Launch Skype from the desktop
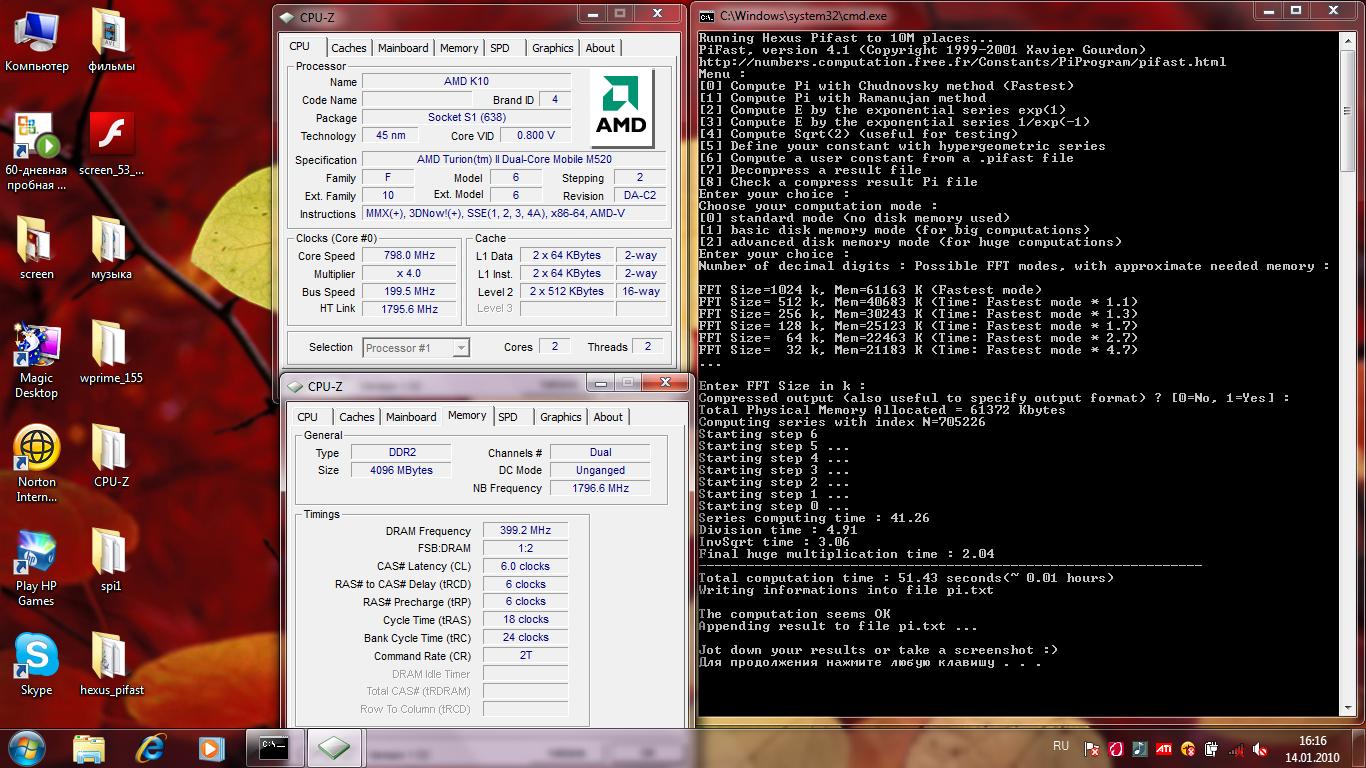 pos(37,665)
